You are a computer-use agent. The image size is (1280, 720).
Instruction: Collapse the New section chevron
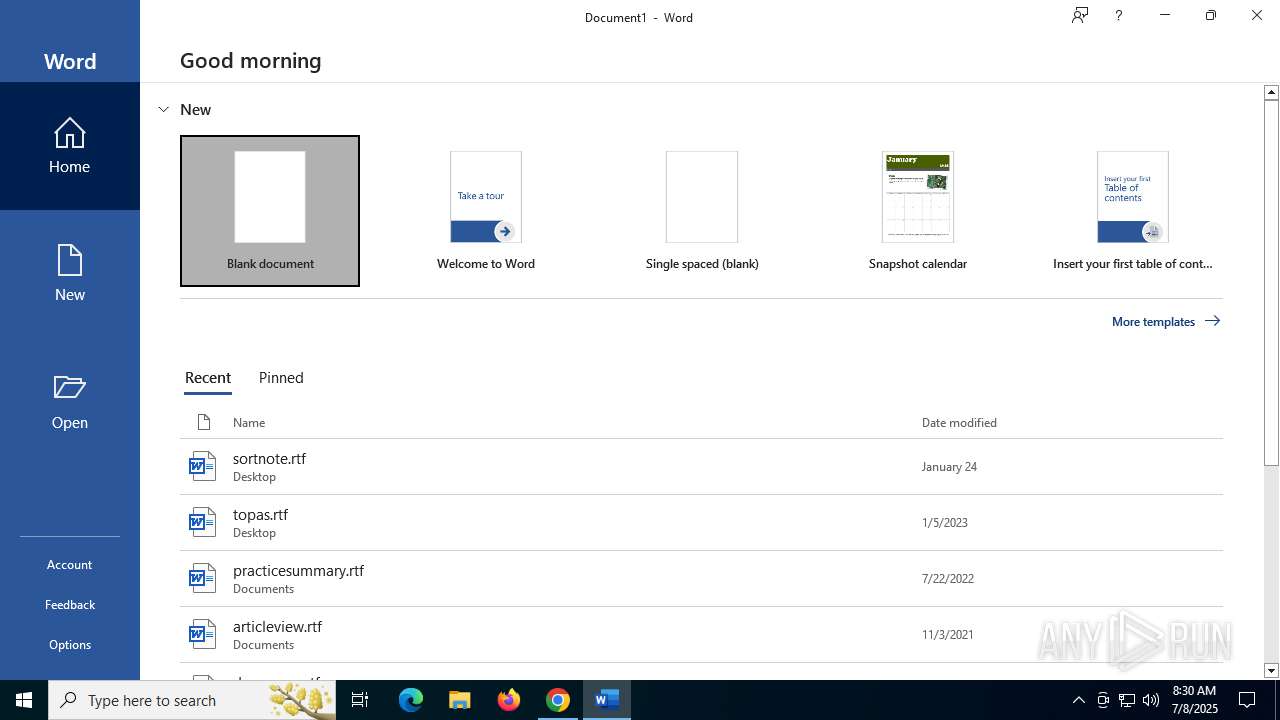163,109
